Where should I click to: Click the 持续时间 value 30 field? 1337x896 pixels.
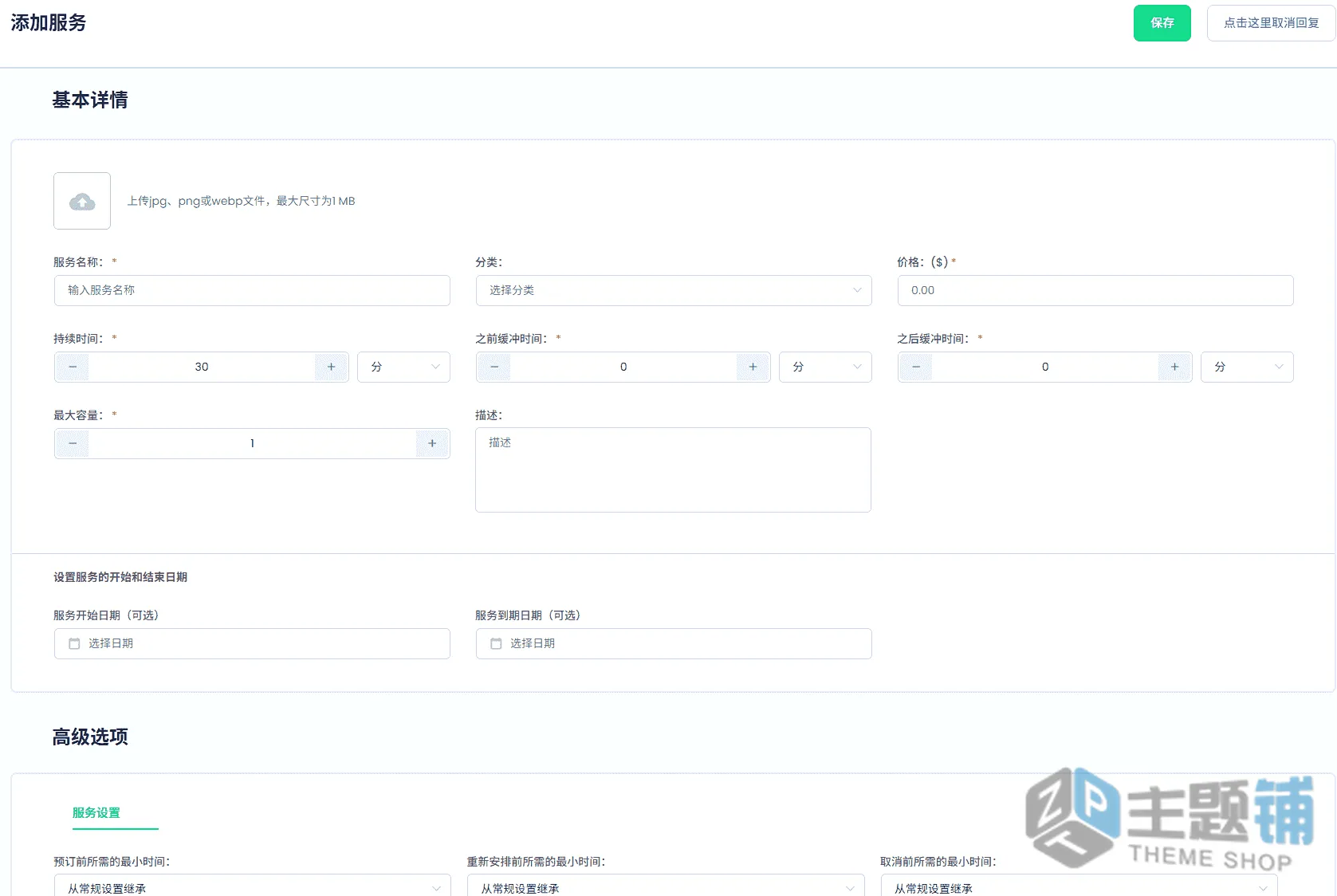[x=202, y=367]
